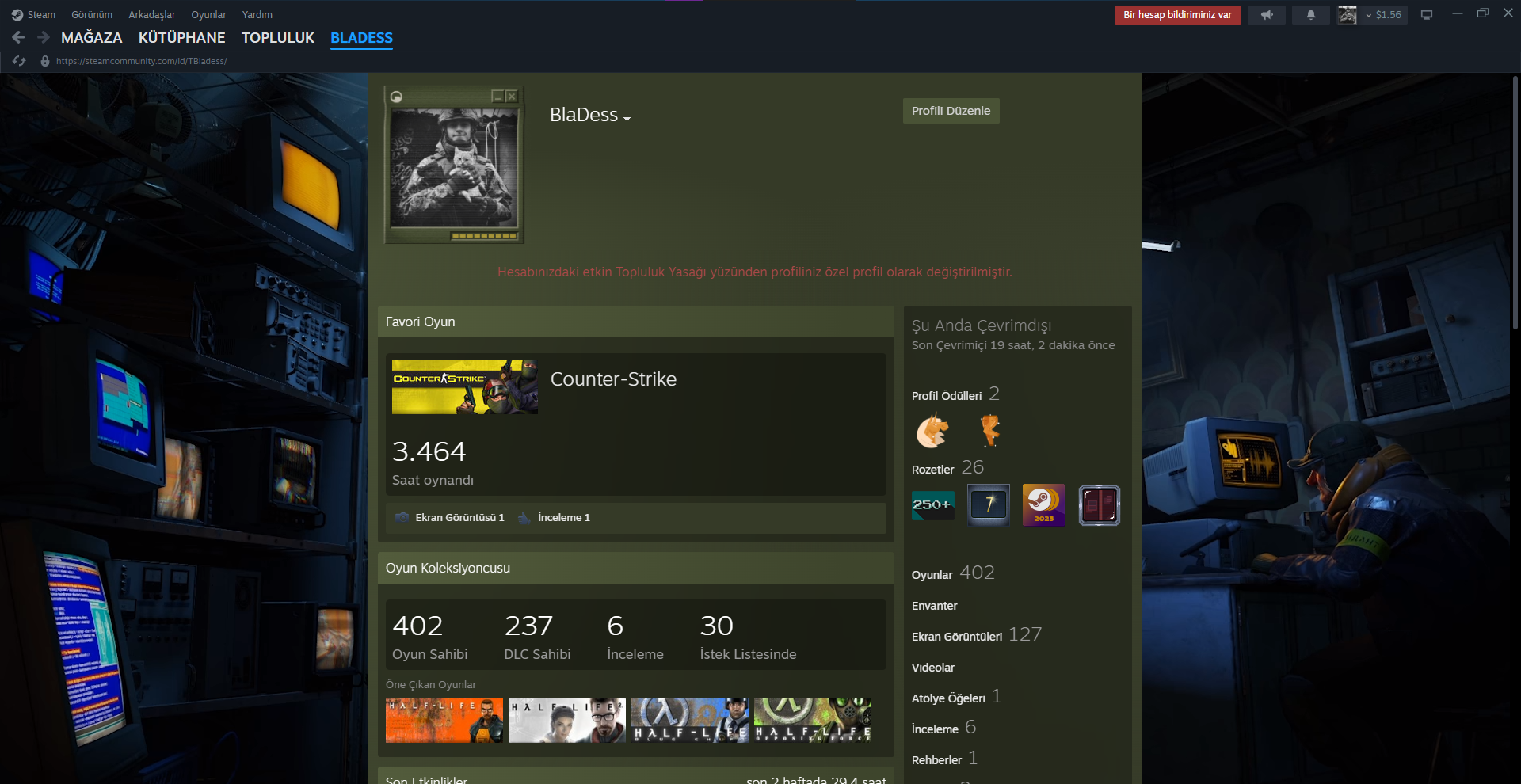Image resolution: width=1521 pixels, height=784 pixels.
Task: Switch to the KÜTÜPHANE tab
Action: 182,38
